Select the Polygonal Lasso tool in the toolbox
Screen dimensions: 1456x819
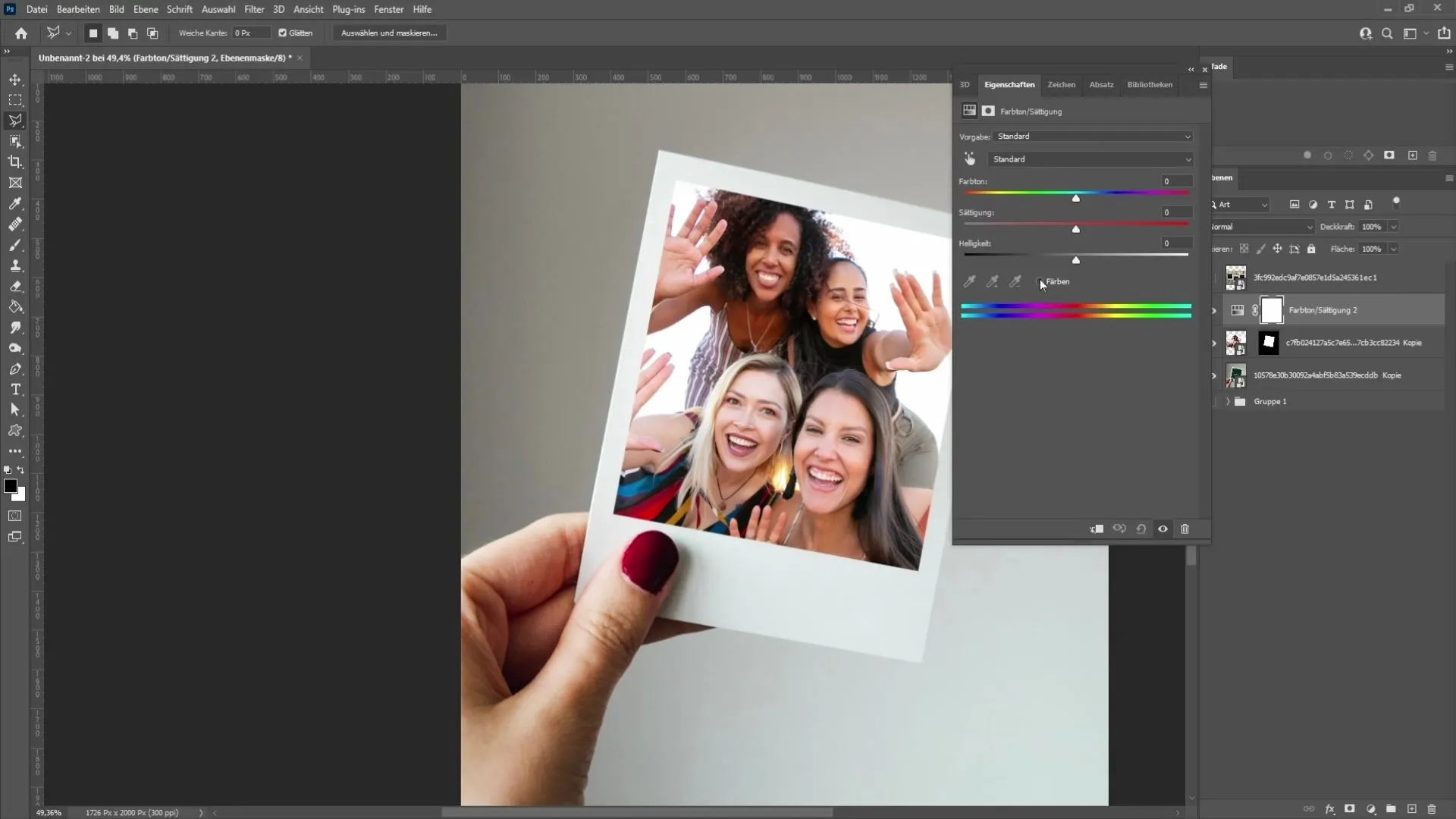pos(15,121)
